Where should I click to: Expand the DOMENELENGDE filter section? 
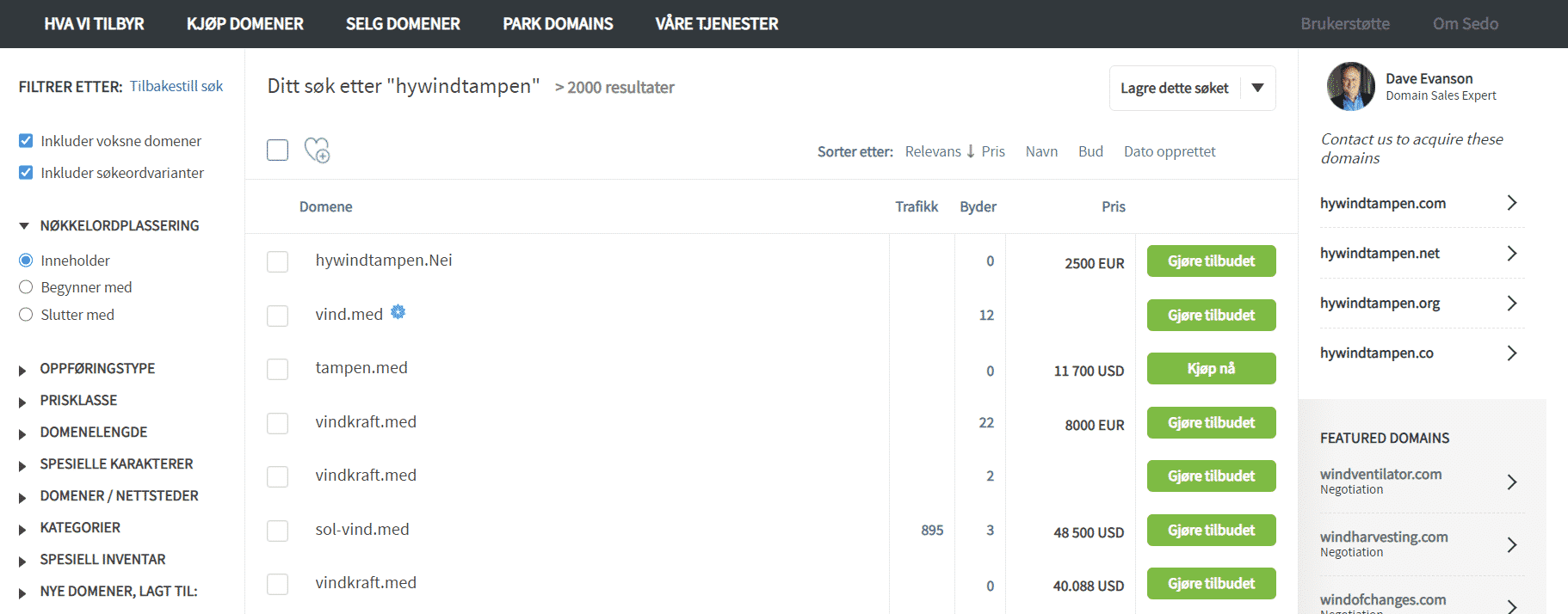pyautogui.click(x=23, y=433)
